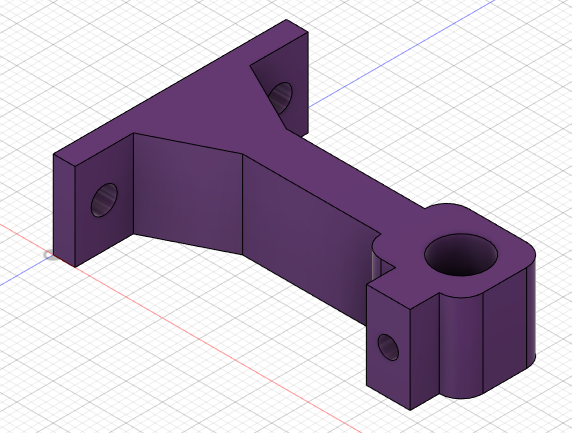Viewport: 572px width, 433px height.
Task: Select the narrow end face of the mounting plate
Action: [x=64, y=210]
